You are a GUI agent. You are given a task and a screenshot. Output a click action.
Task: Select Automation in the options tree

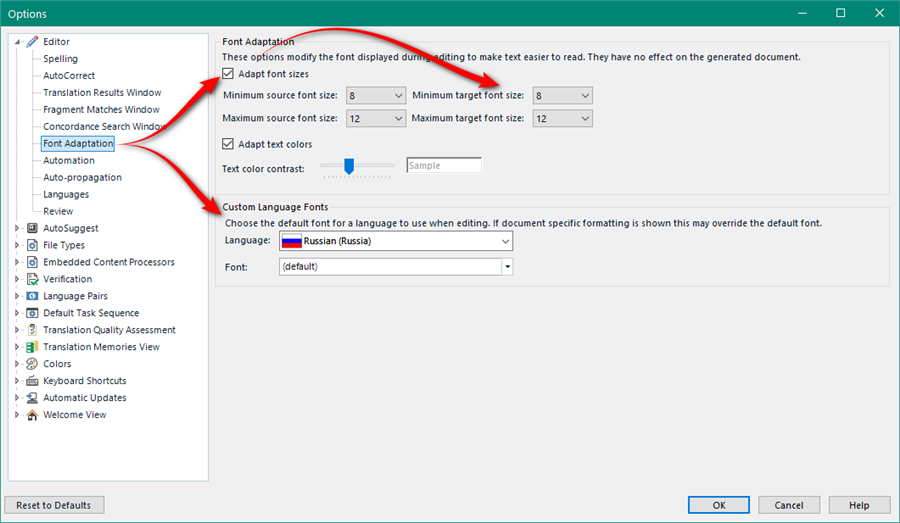tap(69, 160)
